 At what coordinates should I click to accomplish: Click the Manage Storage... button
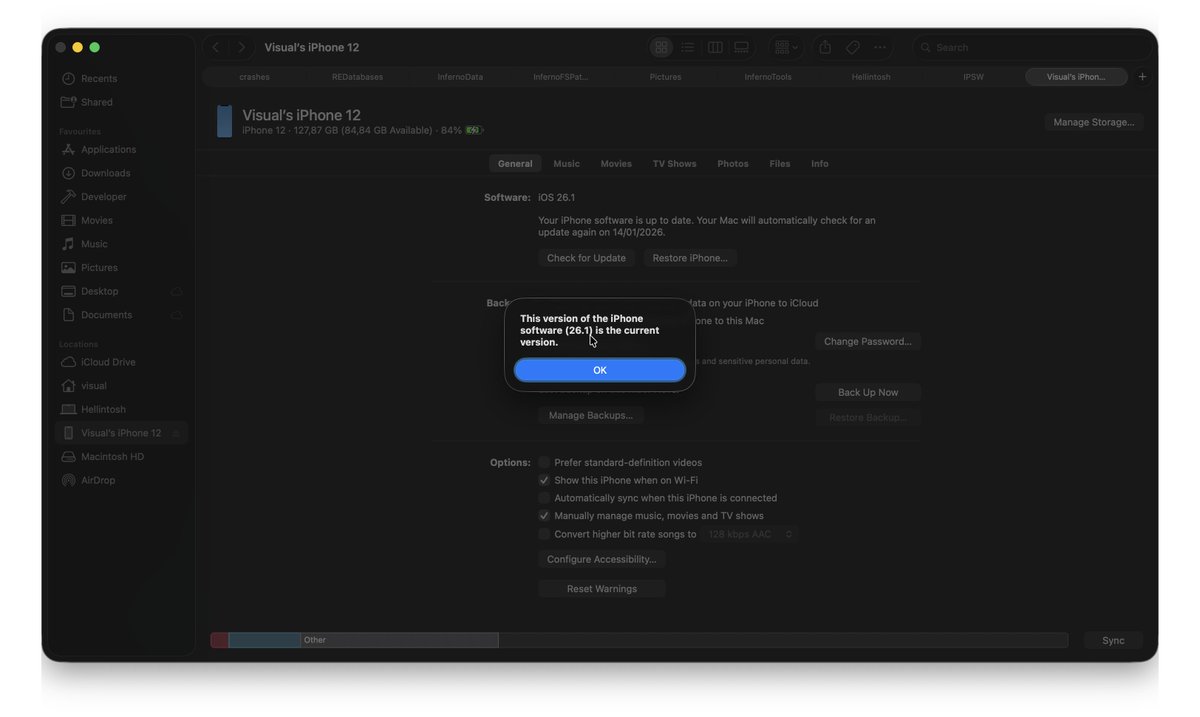pyautogui.click(x=1094, y=122)
